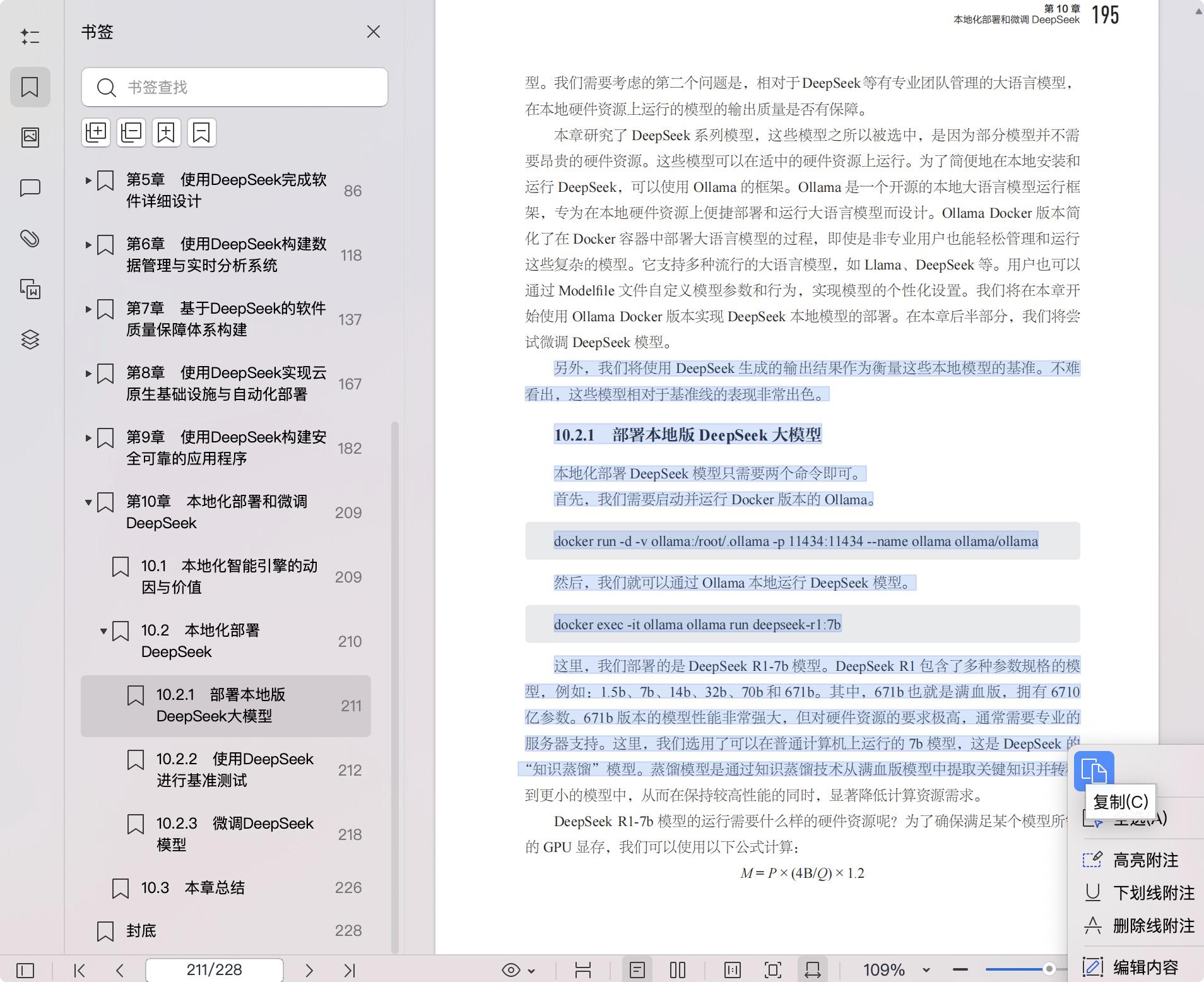Choose 删除线附注 from context menu

(x=1139, y=926)
